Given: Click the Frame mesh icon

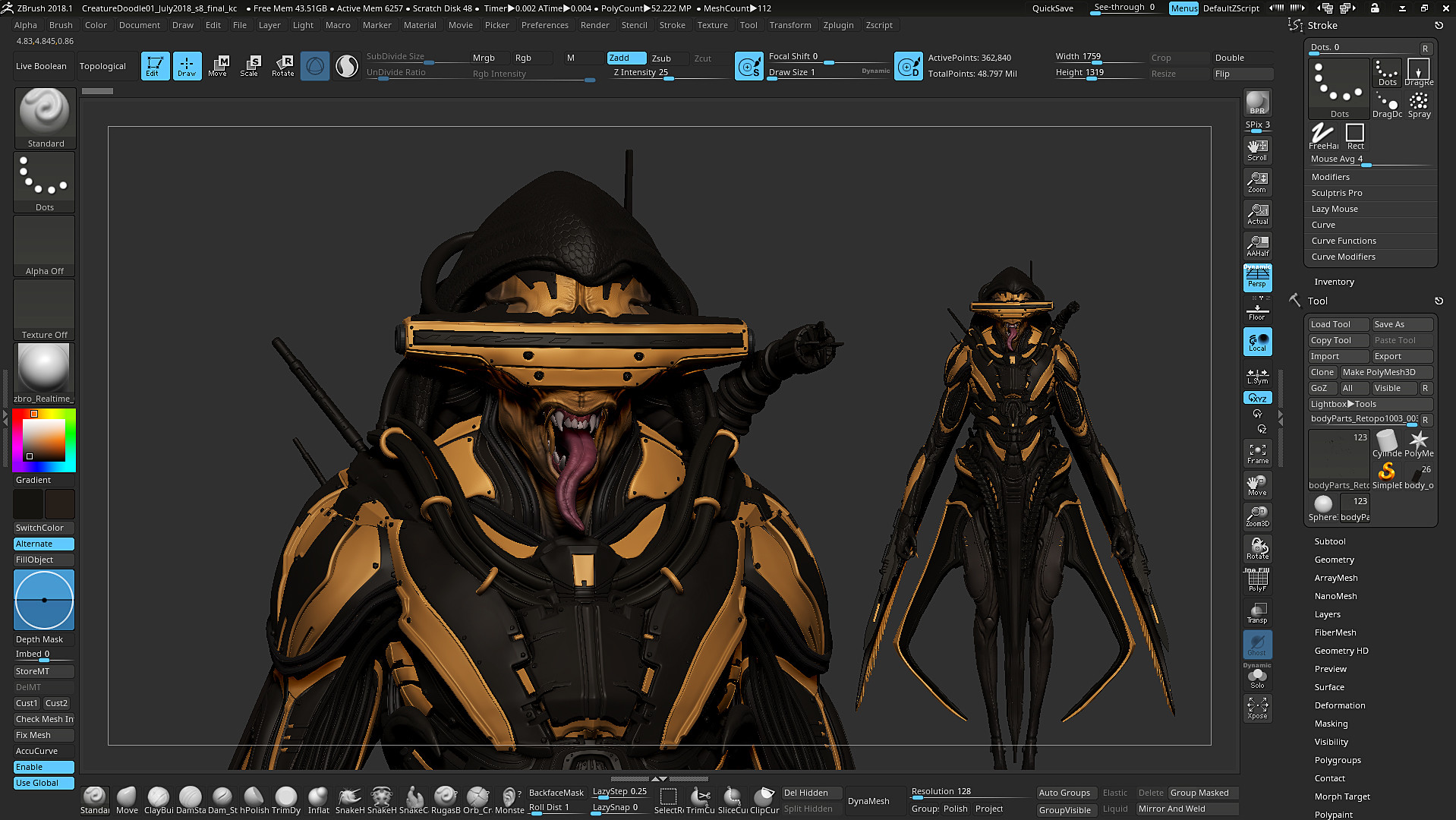Looking at the screenshot, I should click(1257, 453).
